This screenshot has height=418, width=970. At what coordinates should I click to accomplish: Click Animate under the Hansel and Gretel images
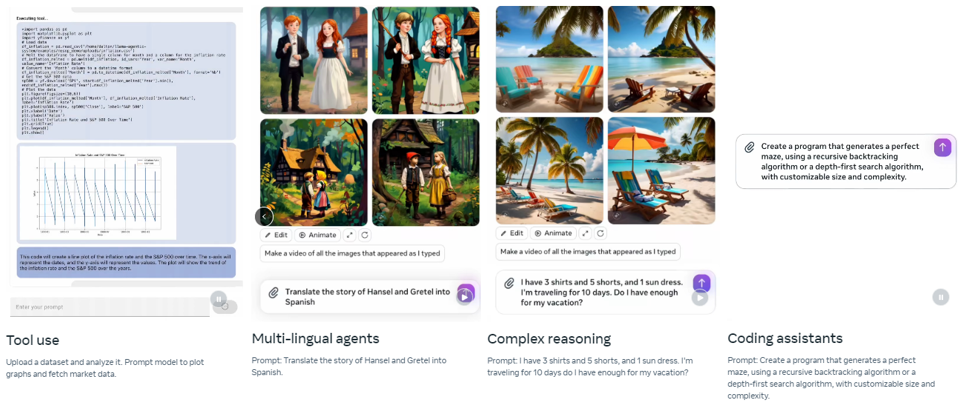click(x=317, y=235)
